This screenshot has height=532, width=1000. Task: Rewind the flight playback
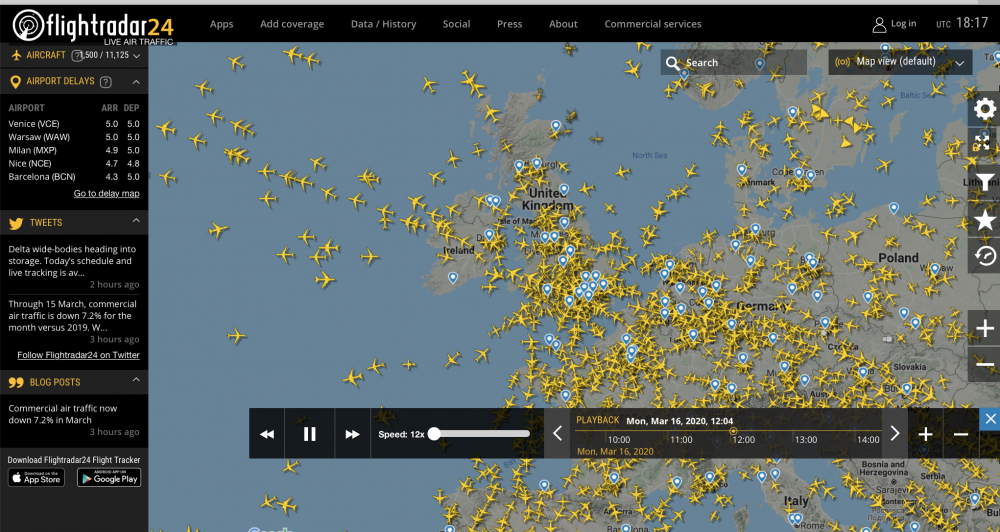pyautogui.click(x=267, y=434)
